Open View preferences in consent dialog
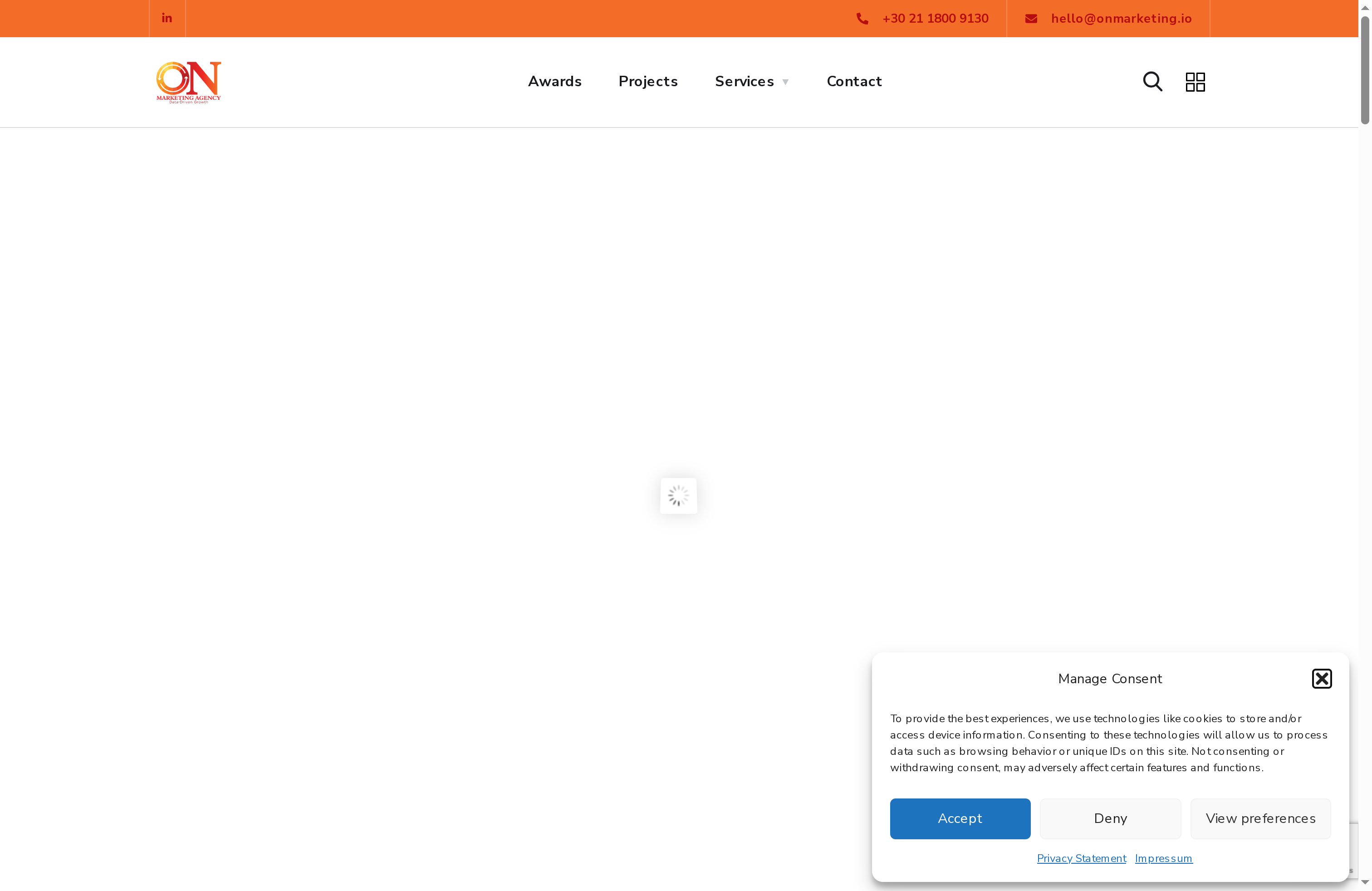 coord(1260,818)
